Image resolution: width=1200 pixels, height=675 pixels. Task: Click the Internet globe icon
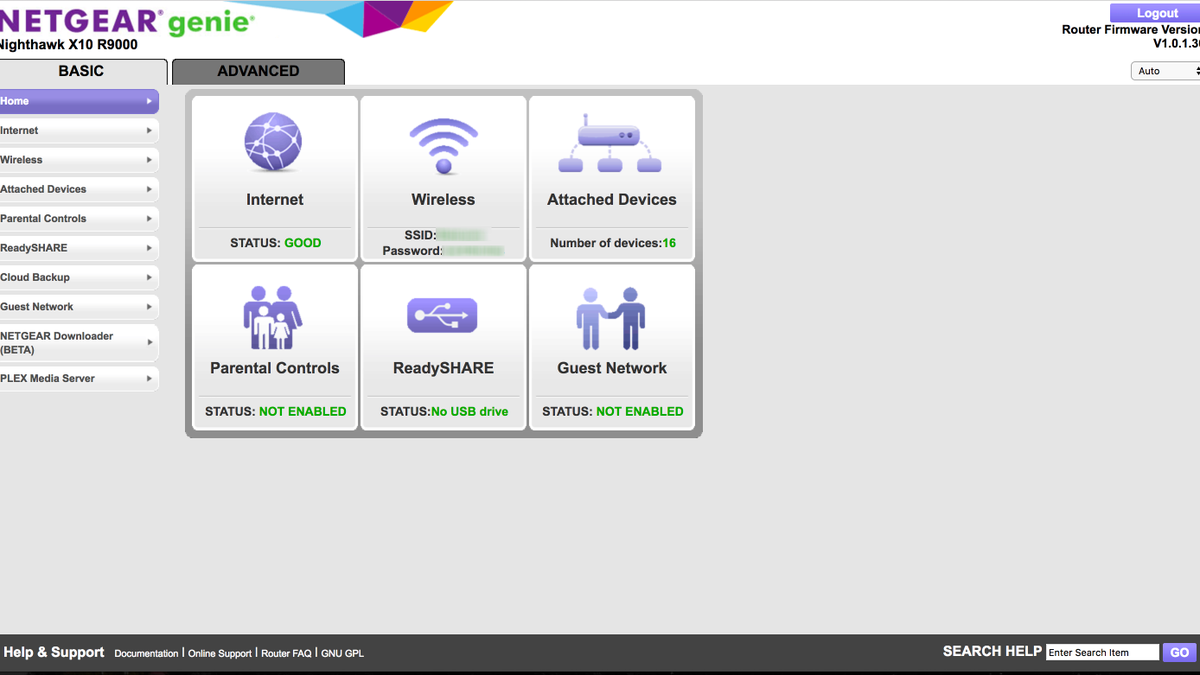(274, 142)
